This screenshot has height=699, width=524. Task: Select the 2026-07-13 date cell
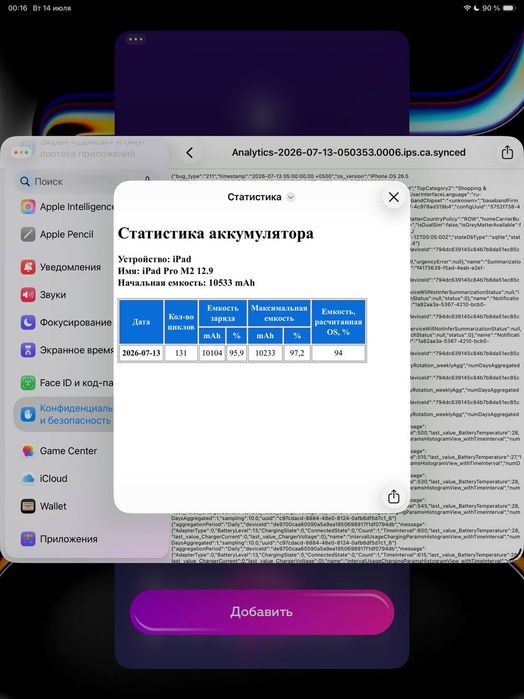pos(141,353)
